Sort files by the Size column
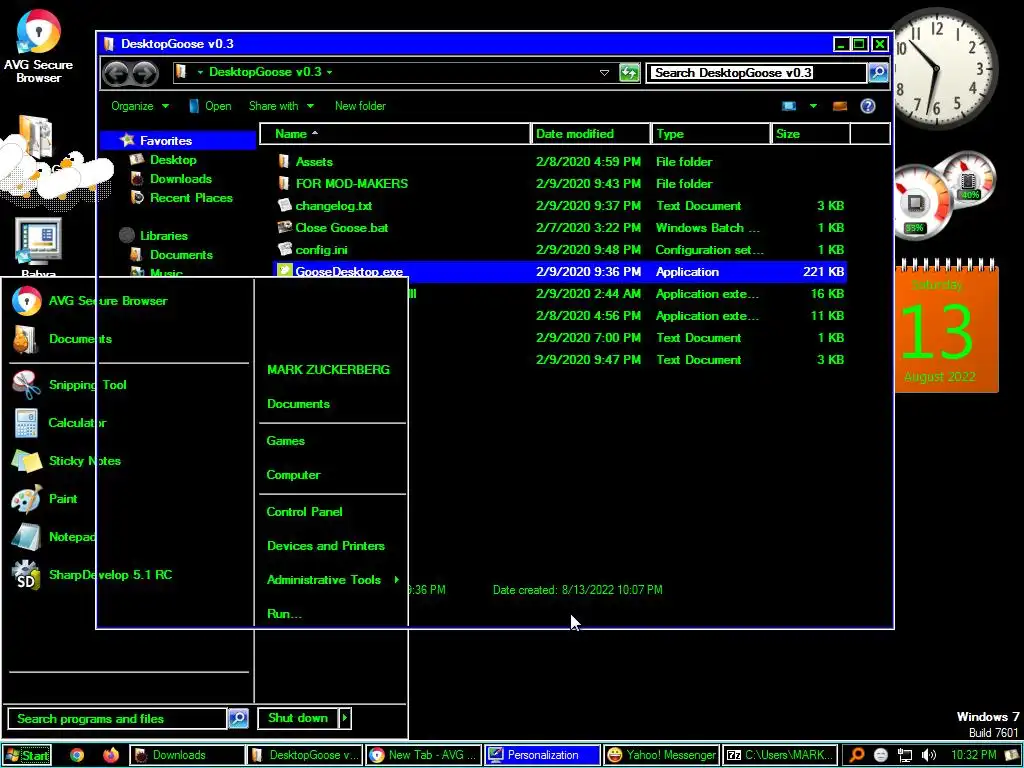This screenshot has height=768, width=1024. [810, 133]
